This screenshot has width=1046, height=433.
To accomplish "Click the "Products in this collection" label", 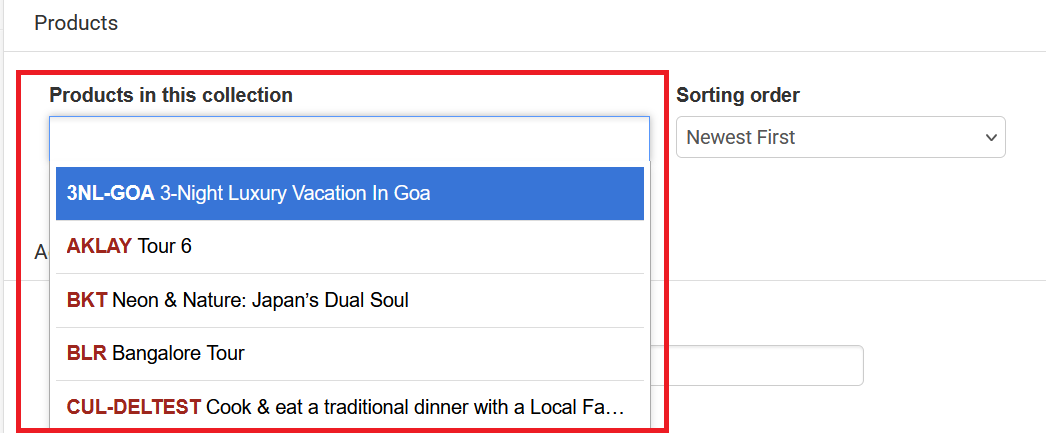I will [171, 95].
